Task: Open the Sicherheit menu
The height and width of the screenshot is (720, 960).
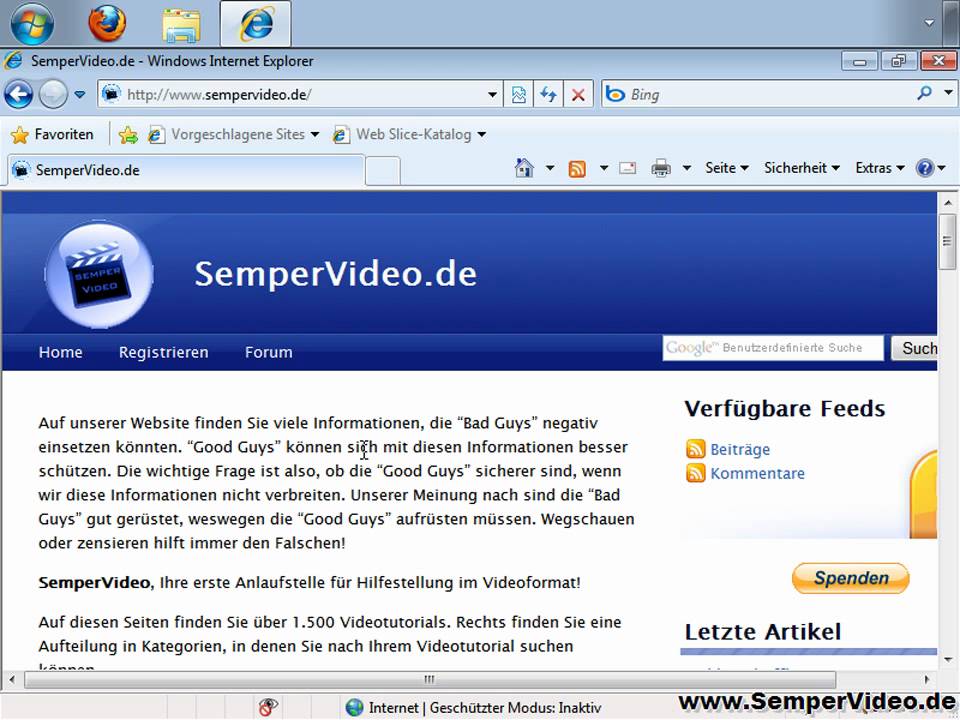Action: (x=801, y=168)
